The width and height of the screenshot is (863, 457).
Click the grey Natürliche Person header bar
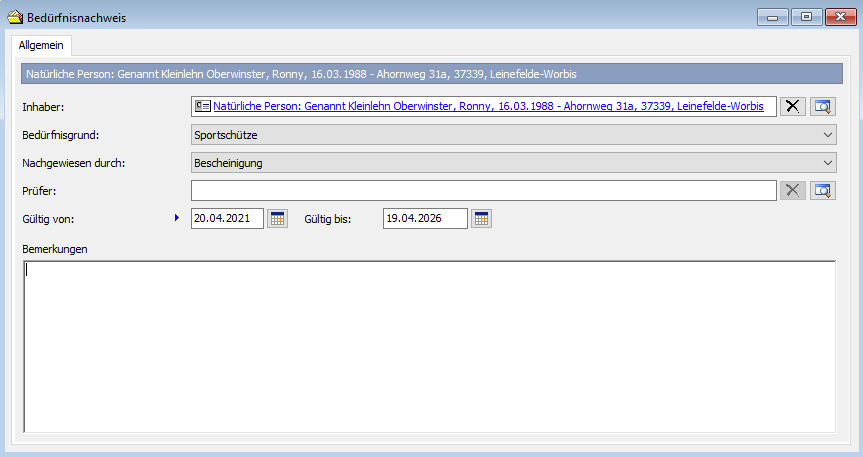point(431,74)
